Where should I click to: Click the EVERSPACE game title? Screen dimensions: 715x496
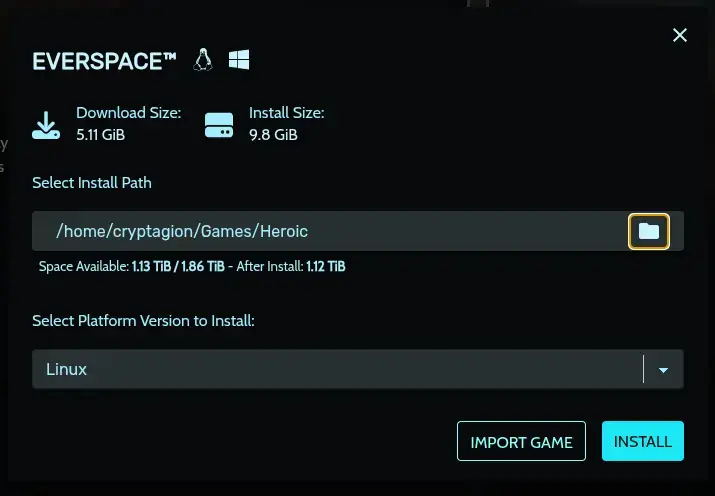pyautogui.click(x=104, y=61)
